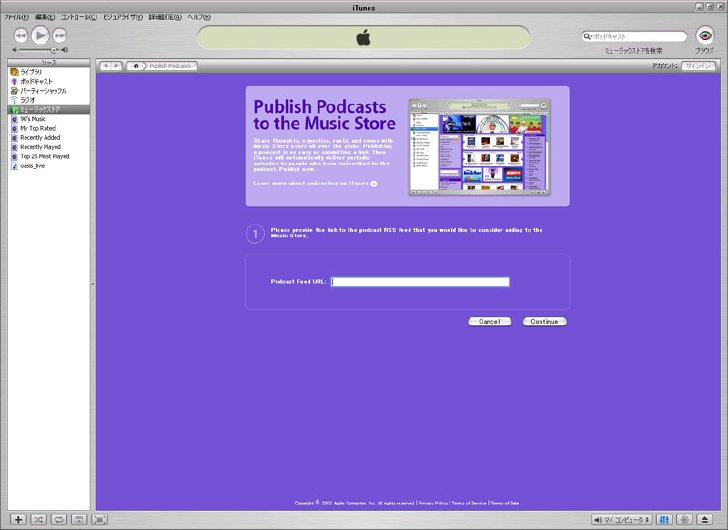The width and height of the screenshot is (728, 530).
Task: Click the eject disc icon
Action: tap(705, 519)
